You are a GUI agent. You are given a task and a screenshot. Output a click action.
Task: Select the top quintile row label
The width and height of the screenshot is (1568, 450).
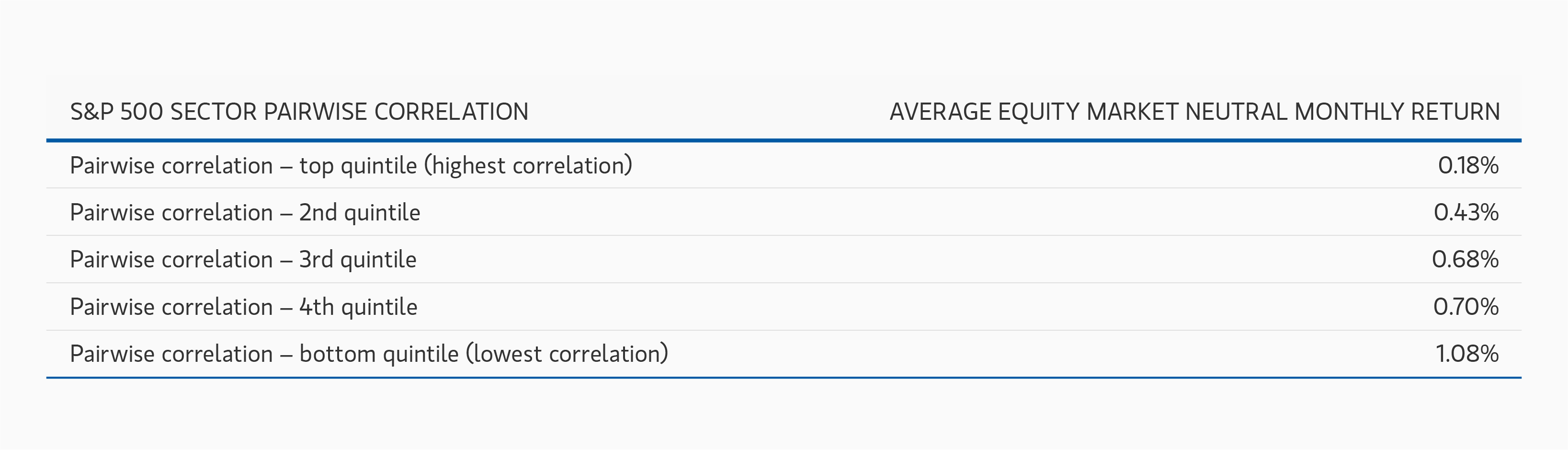click(351, 166)
